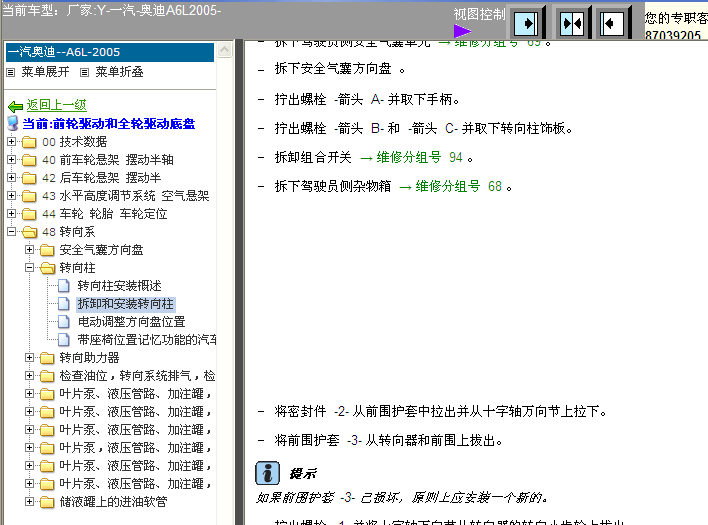Click the line 拧出螺栓 -箭头 A- 并取下手柄
The image size is (708, 525).
[367, 99]
